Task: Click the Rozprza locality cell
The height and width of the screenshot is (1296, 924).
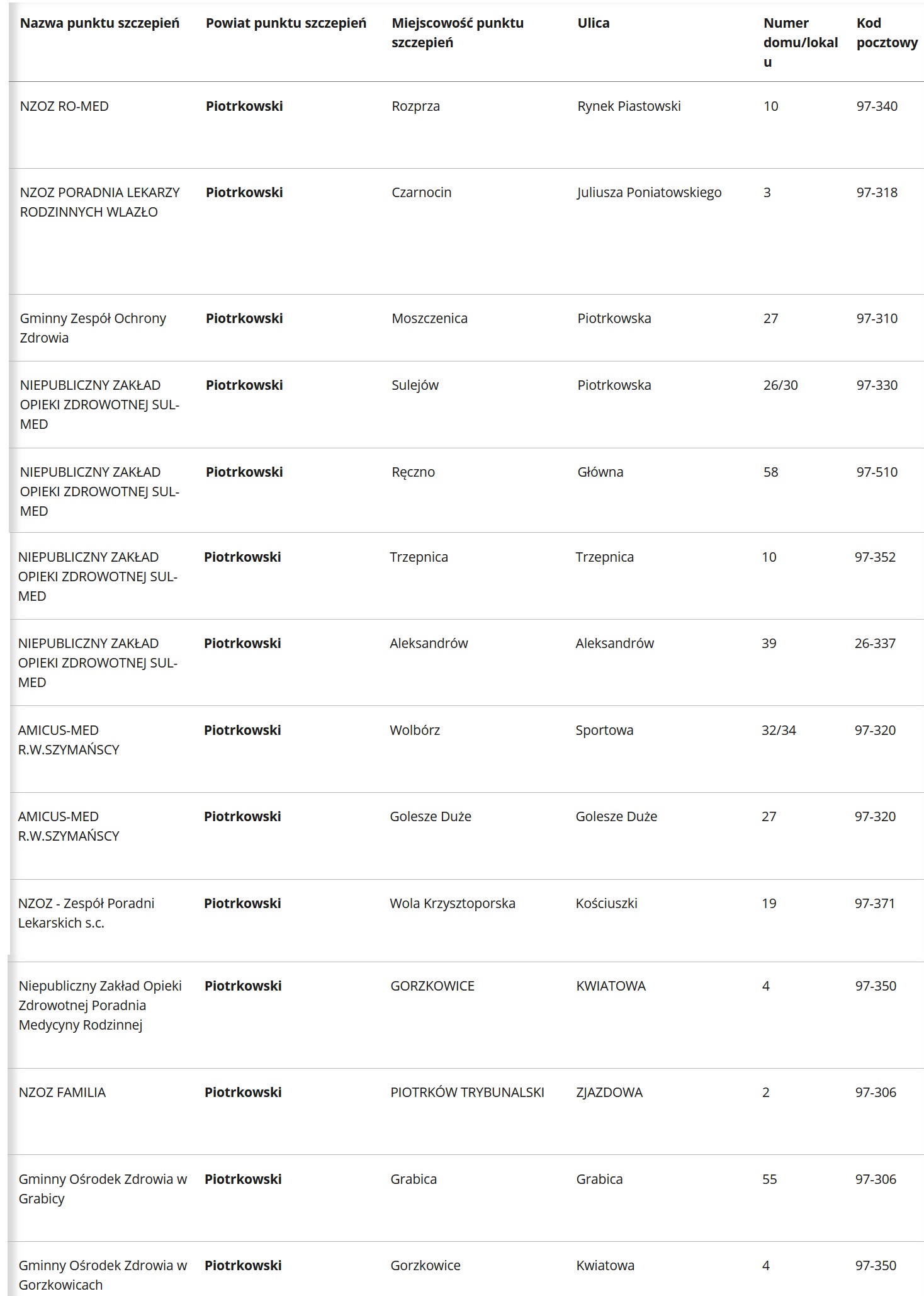Action: tap(415, 106)
